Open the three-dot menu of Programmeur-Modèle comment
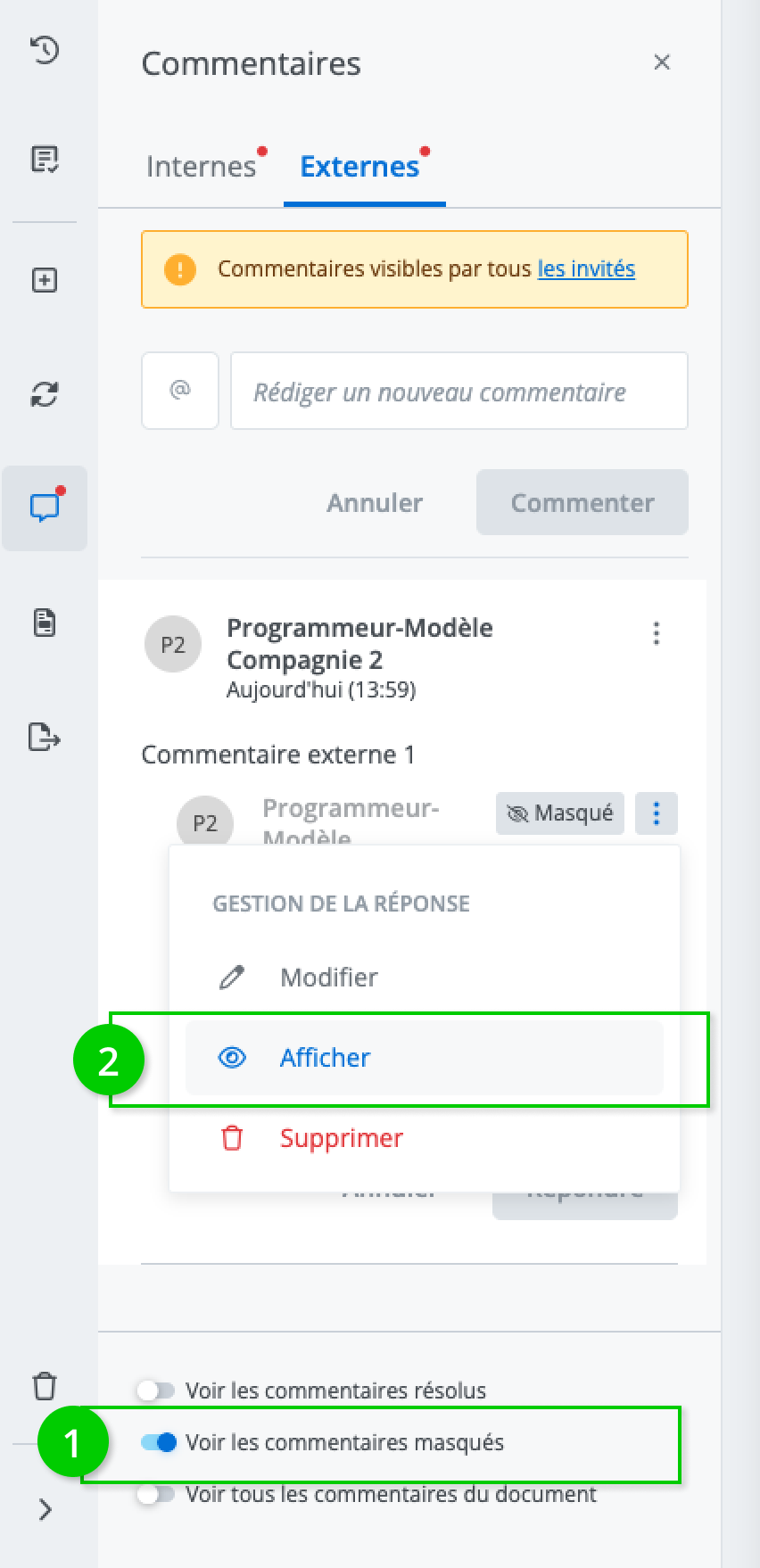760x1568 pixels. tap(657, 633)
